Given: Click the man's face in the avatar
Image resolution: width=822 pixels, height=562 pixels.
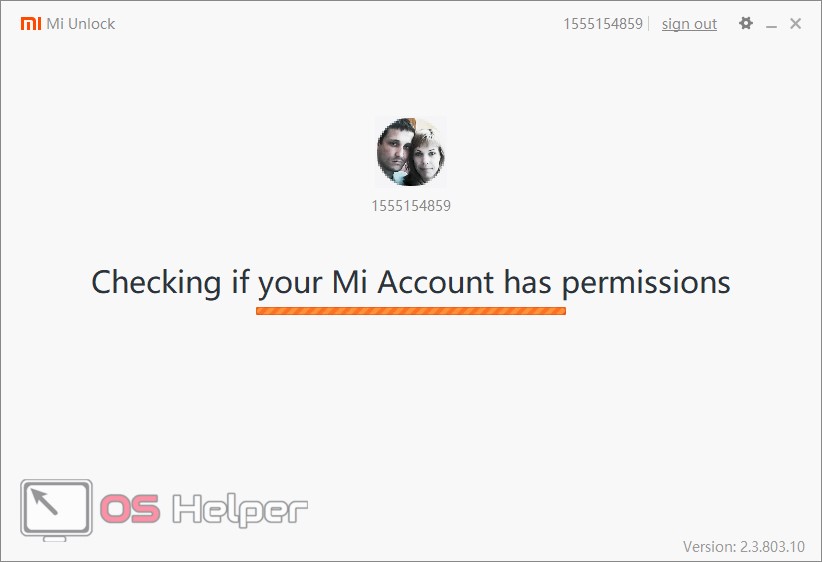Looking at the screenshot, I should click(393, 147).
